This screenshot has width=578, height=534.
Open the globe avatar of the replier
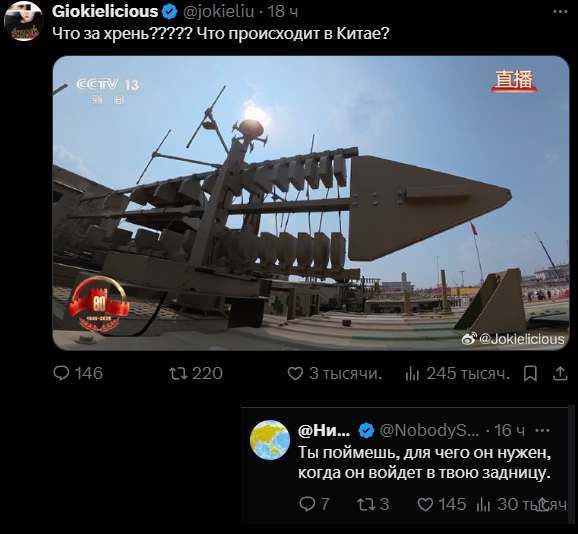pos(270,440)
